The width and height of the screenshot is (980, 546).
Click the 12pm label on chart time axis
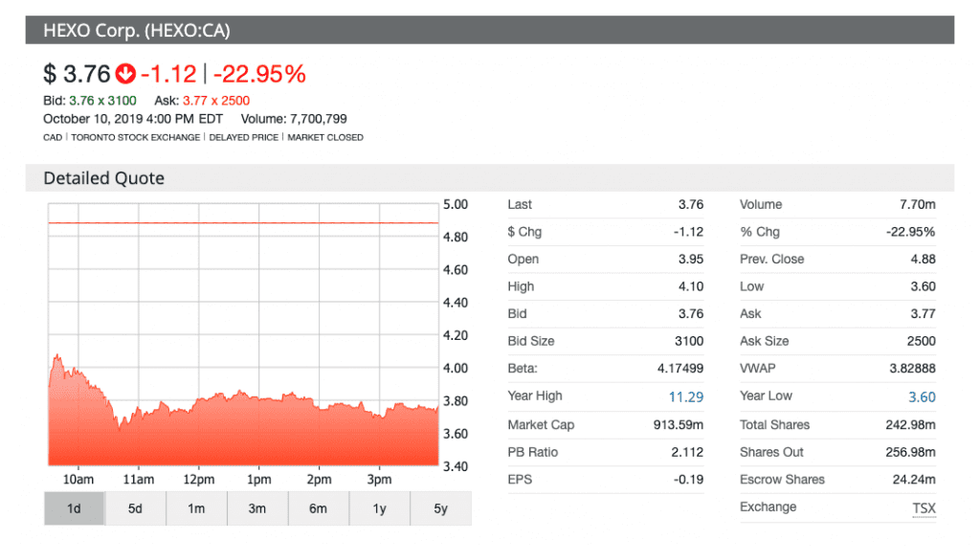(198, 479)
